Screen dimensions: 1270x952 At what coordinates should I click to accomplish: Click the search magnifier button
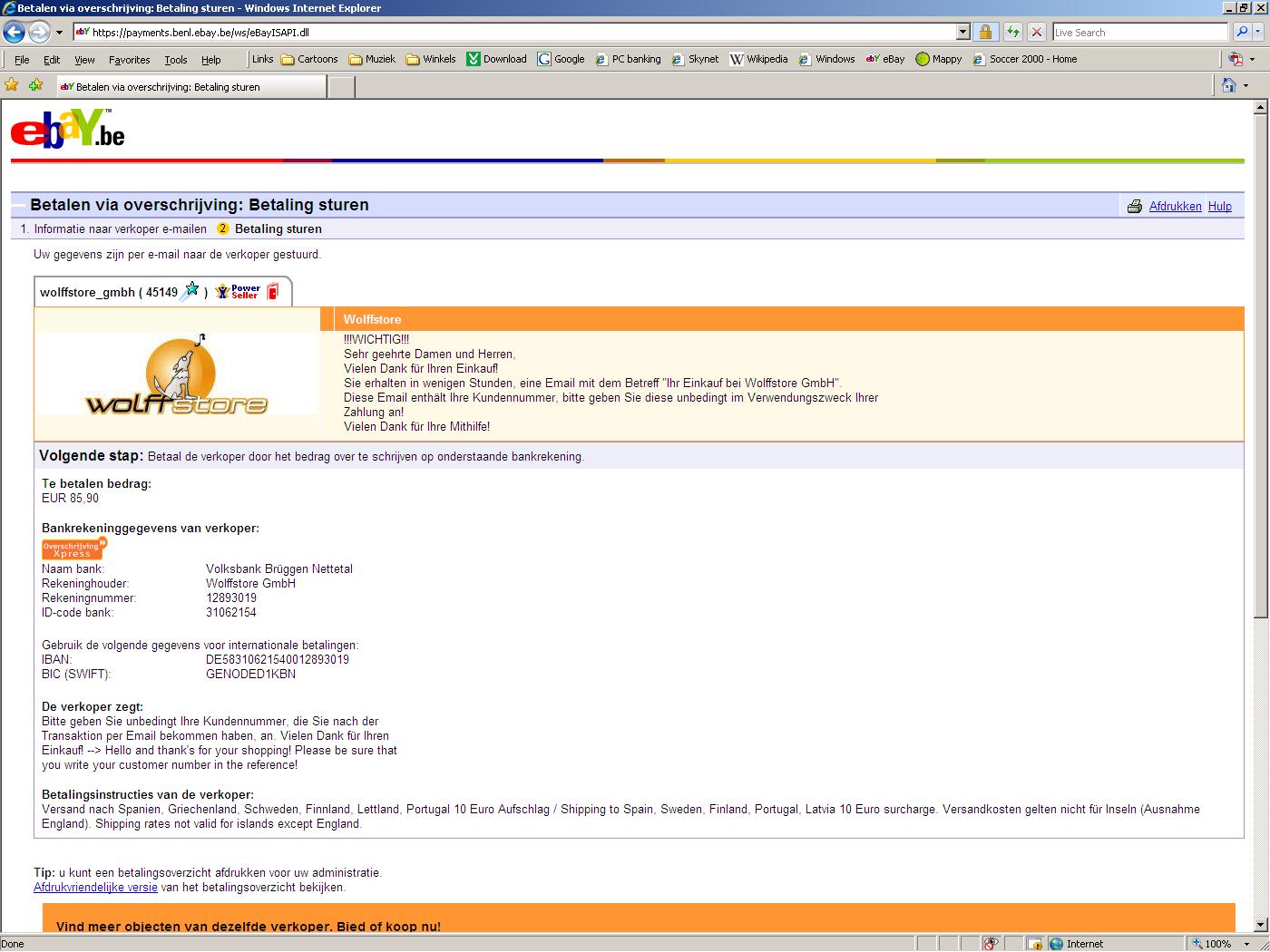tap(1242, 32)
